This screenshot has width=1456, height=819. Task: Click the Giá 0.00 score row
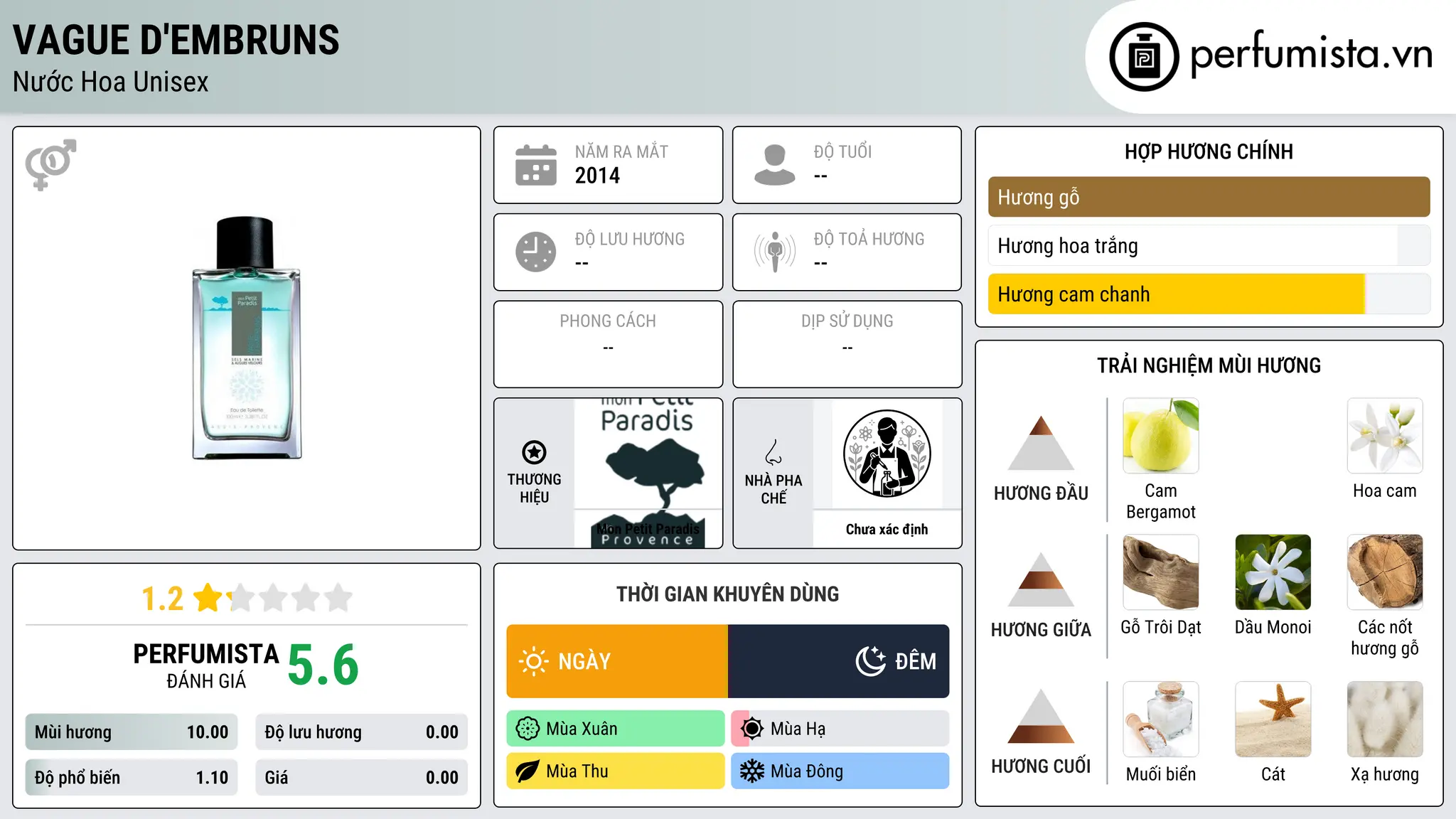362,778
